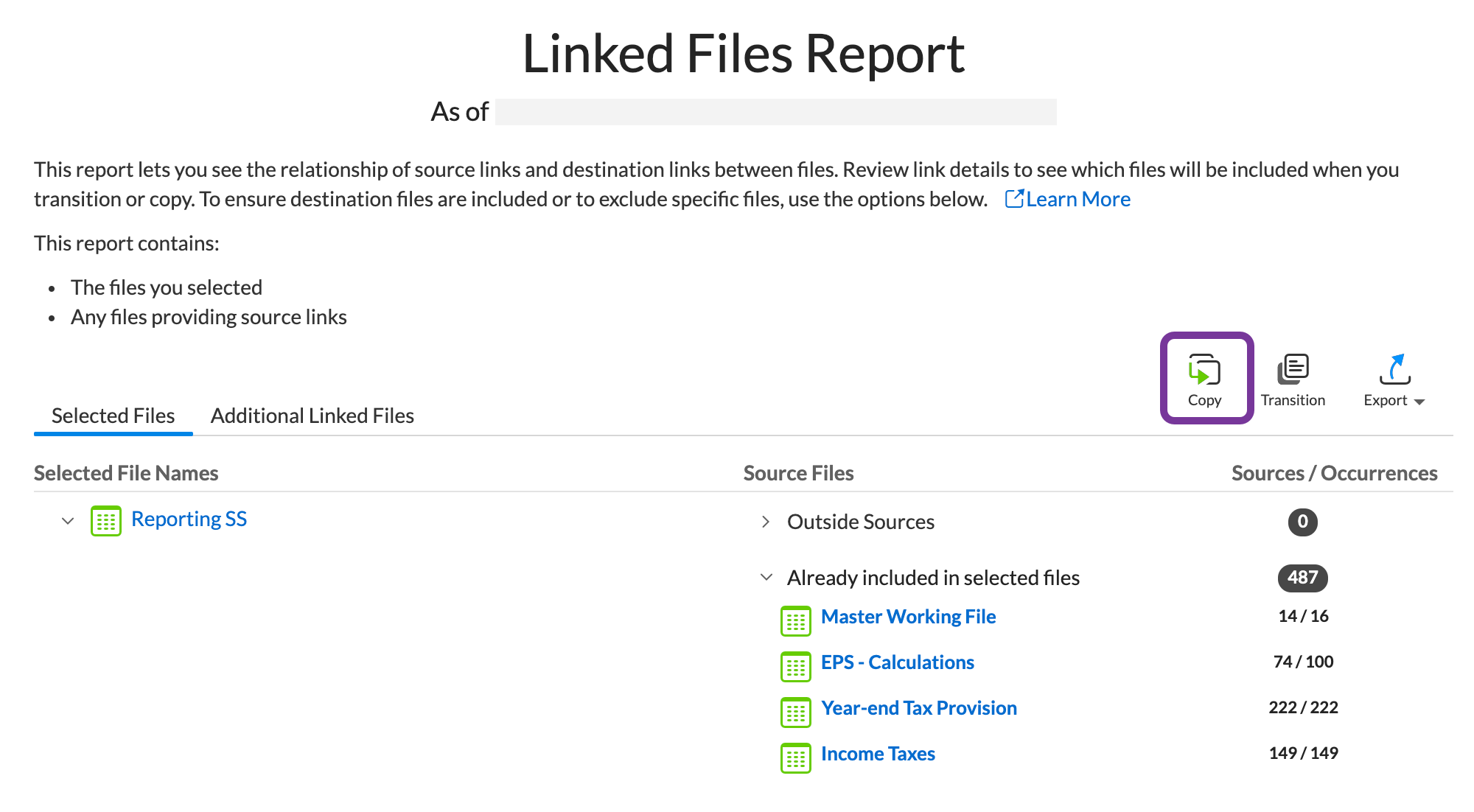Viewport: 1474px width, 812px height.
Task: Open the Learn More link
Action: coord(1077,199)
